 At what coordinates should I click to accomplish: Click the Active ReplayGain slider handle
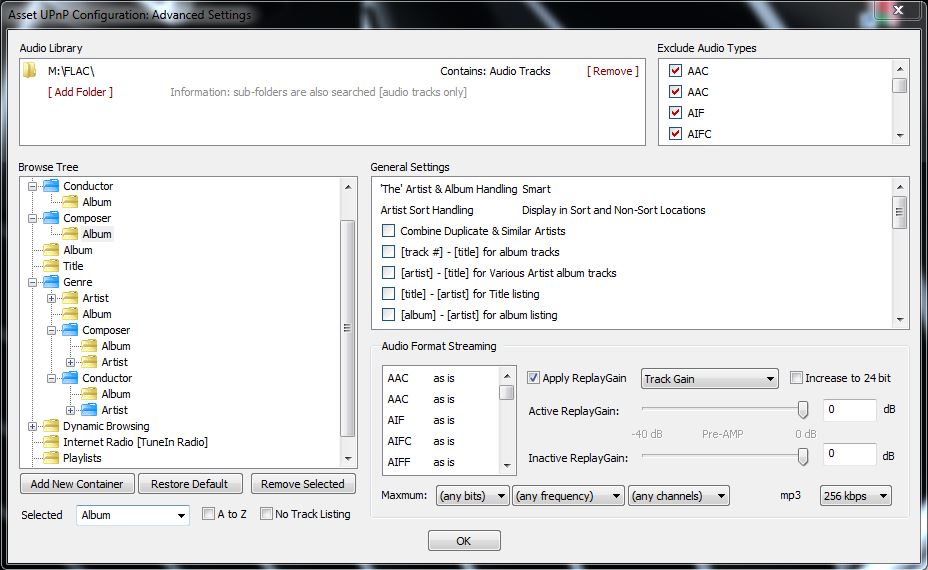[802, 409]
